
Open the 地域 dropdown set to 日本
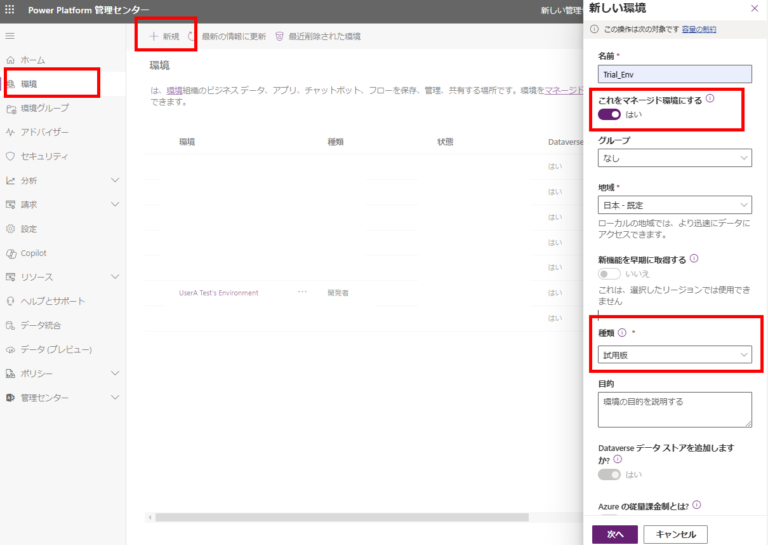click(x=674, y=204)
